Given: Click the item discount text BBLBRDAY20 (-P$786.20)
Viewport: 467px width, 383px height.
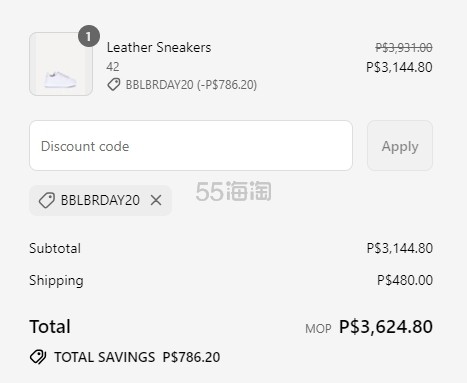Looking at the screenshot, I should 191,85.
